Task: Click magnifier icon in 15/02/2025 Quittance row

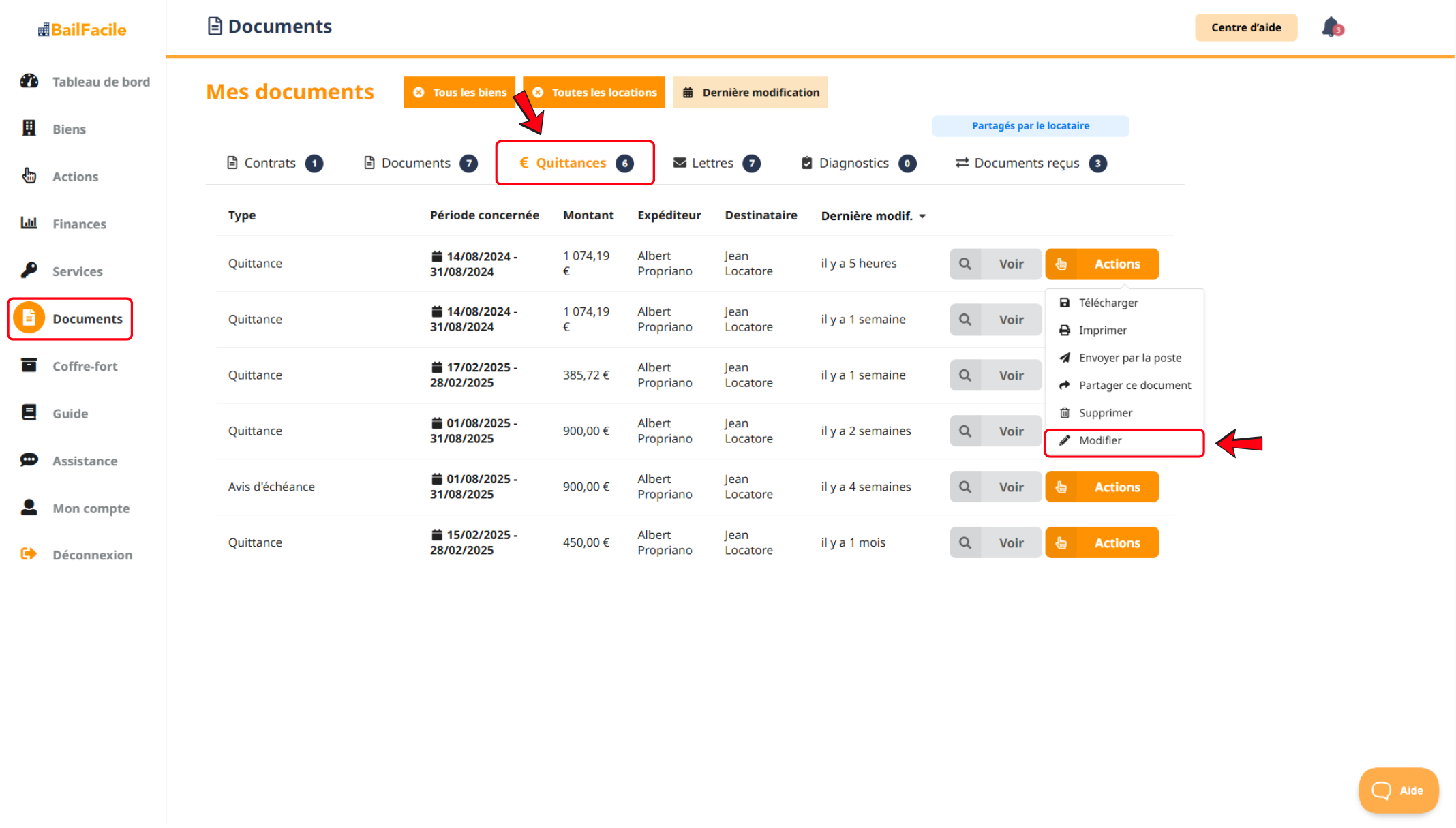Action: click(965, 542)
